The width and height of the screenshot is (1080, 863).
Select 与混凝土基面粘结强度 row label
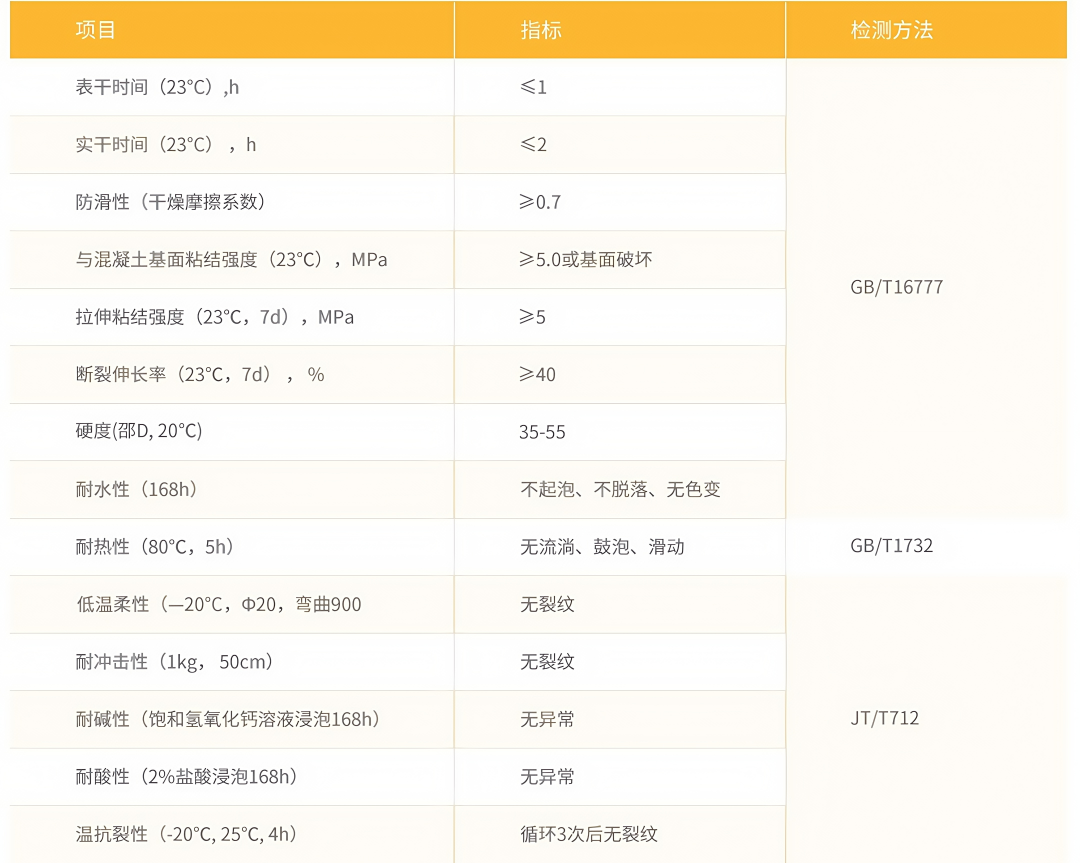click(231, 260)
